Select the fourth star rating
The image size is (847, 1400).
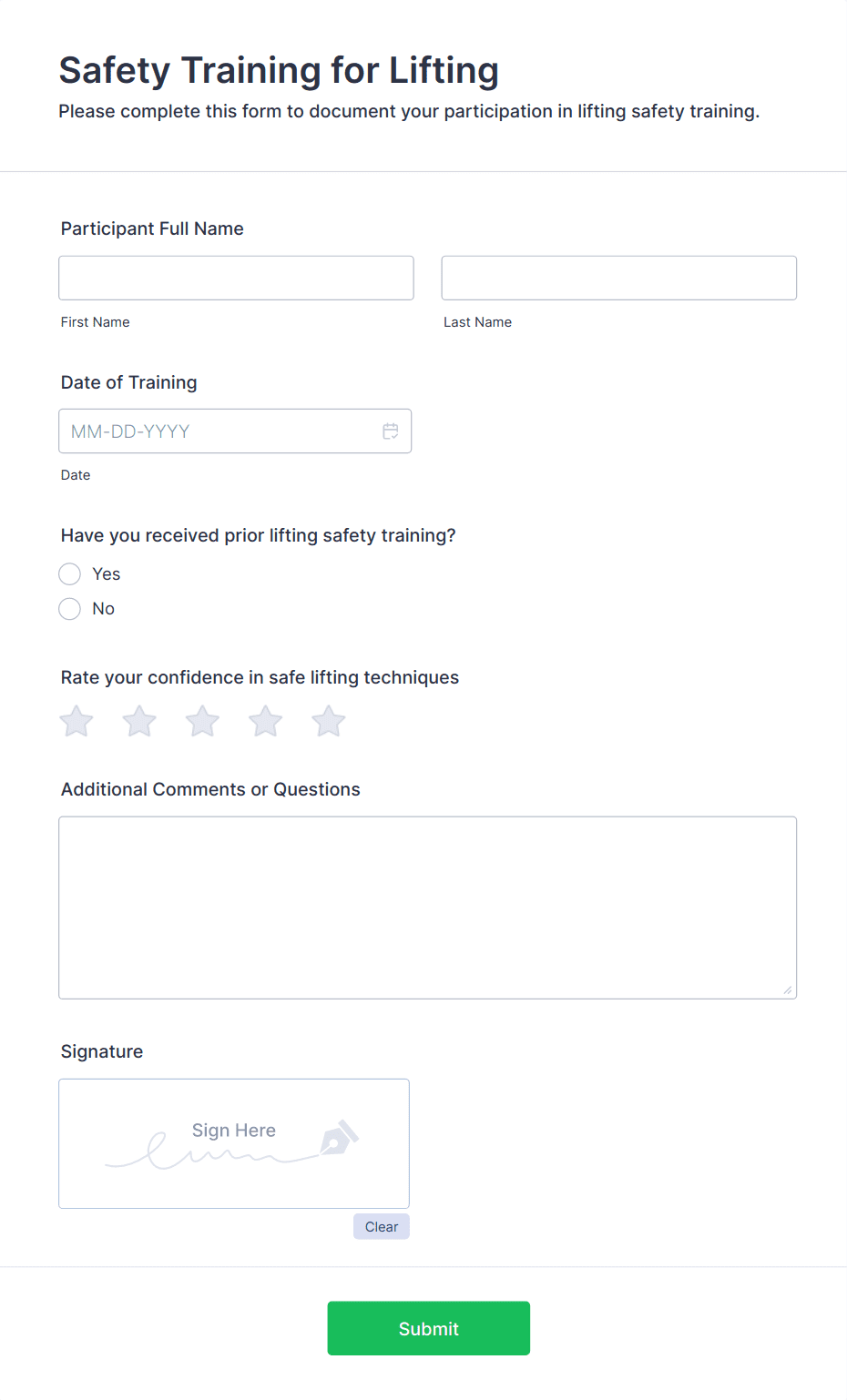tap(264, 720)
